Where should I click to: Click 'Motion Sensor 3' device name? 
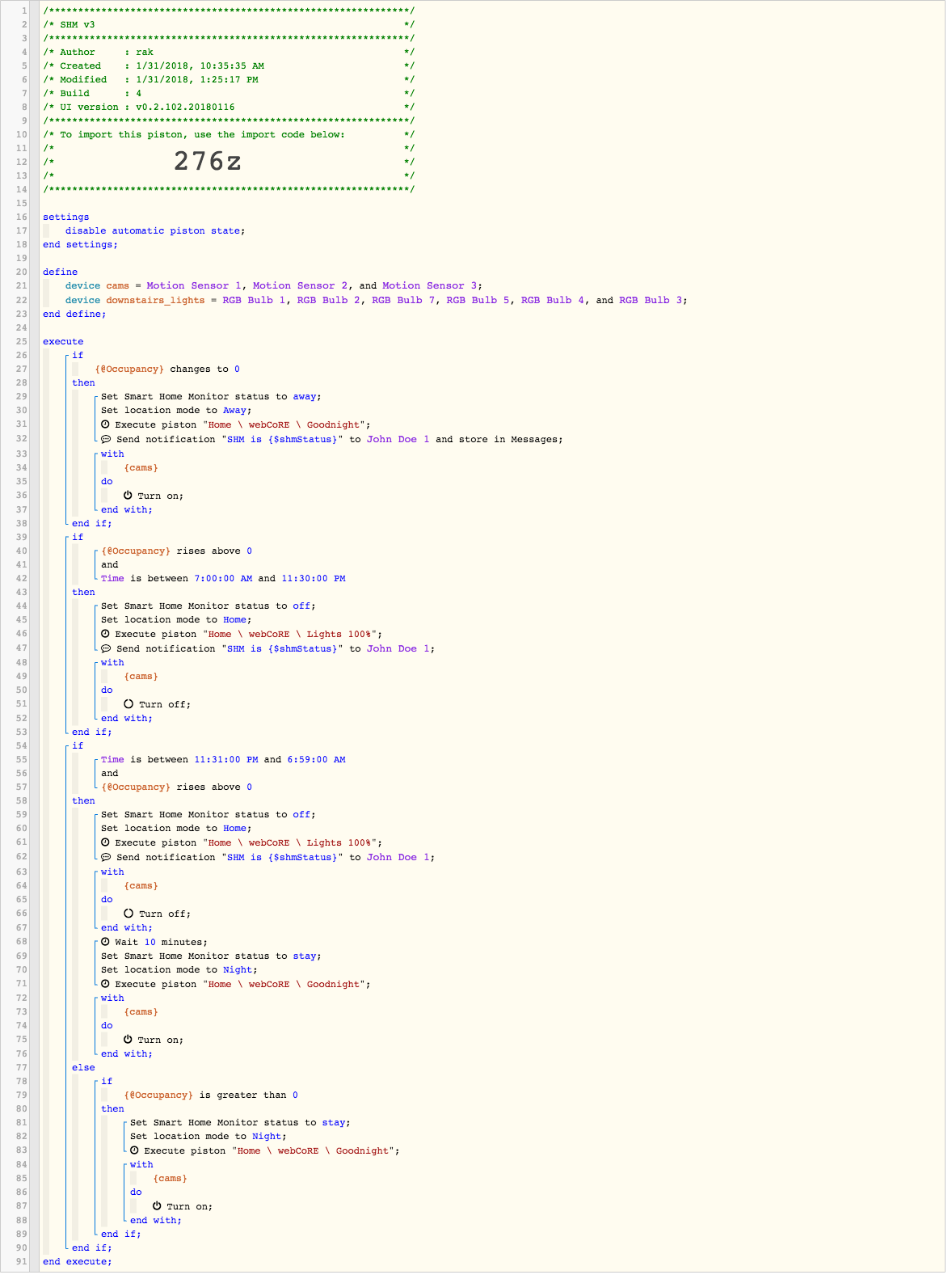click(x=430, y=285)
